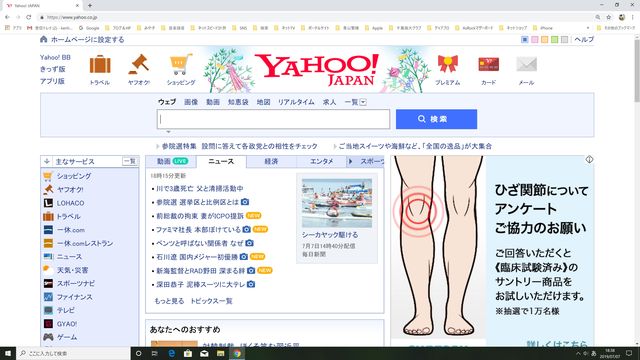Open the Yahoo Auctions gavel icon in header
This screenshot has height=360, width=640.
(138, 64)
